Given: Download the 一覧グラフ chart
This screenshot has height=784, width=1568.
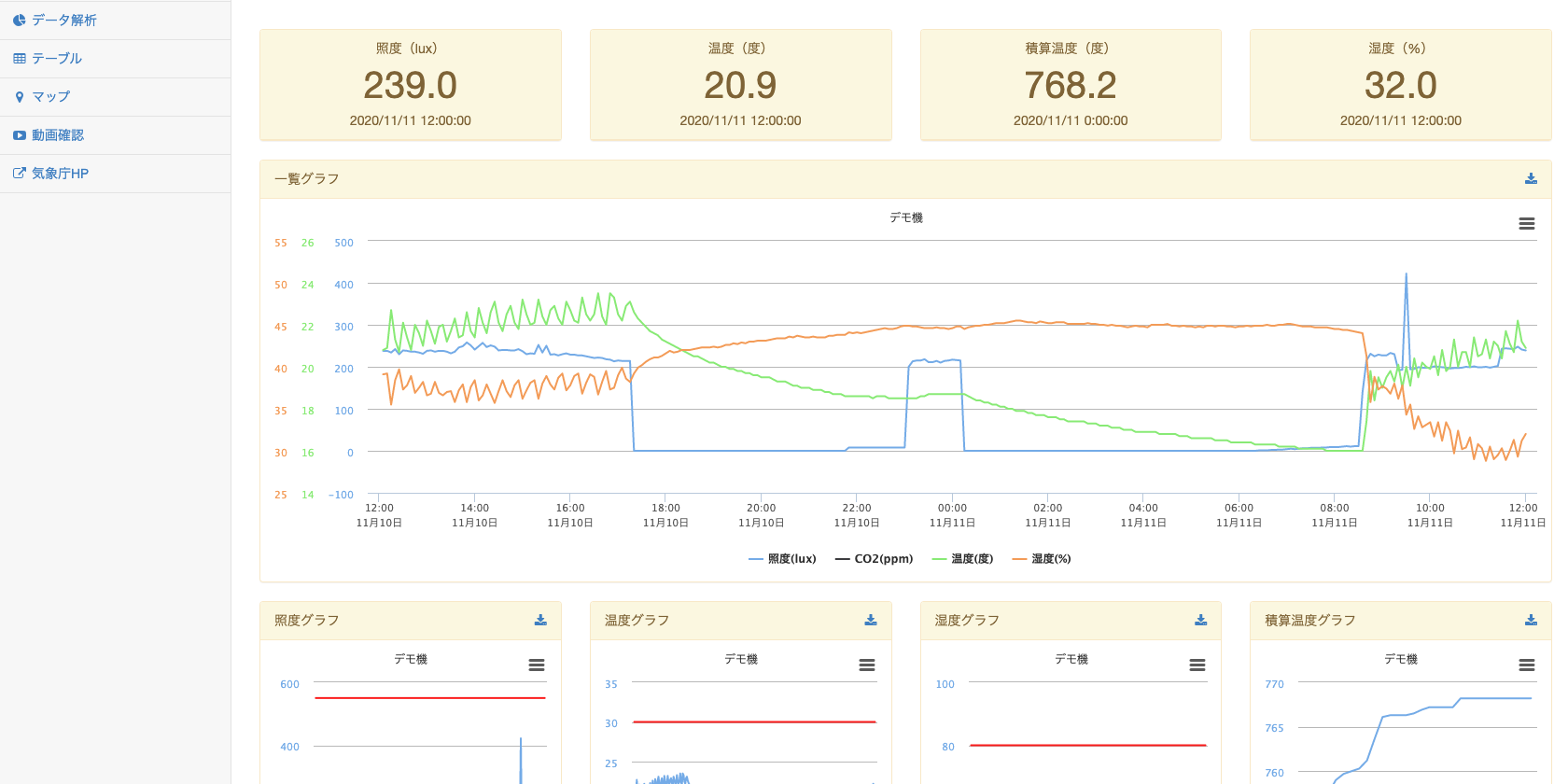Looking at the screenshot, I should point(1531,178).
